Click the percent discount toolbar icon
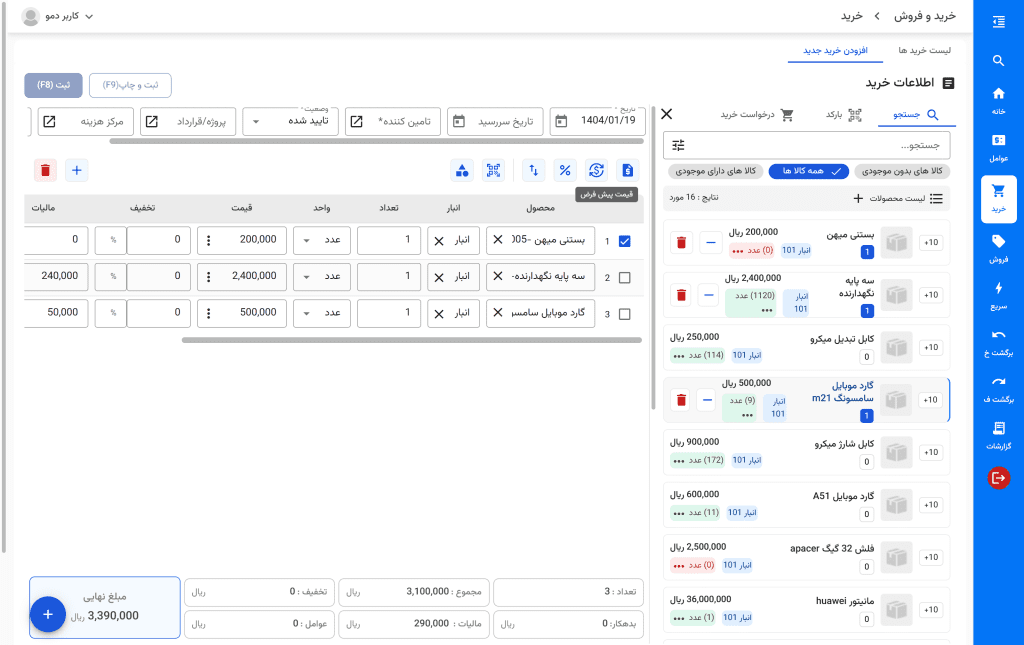 (x=565, y=170)
